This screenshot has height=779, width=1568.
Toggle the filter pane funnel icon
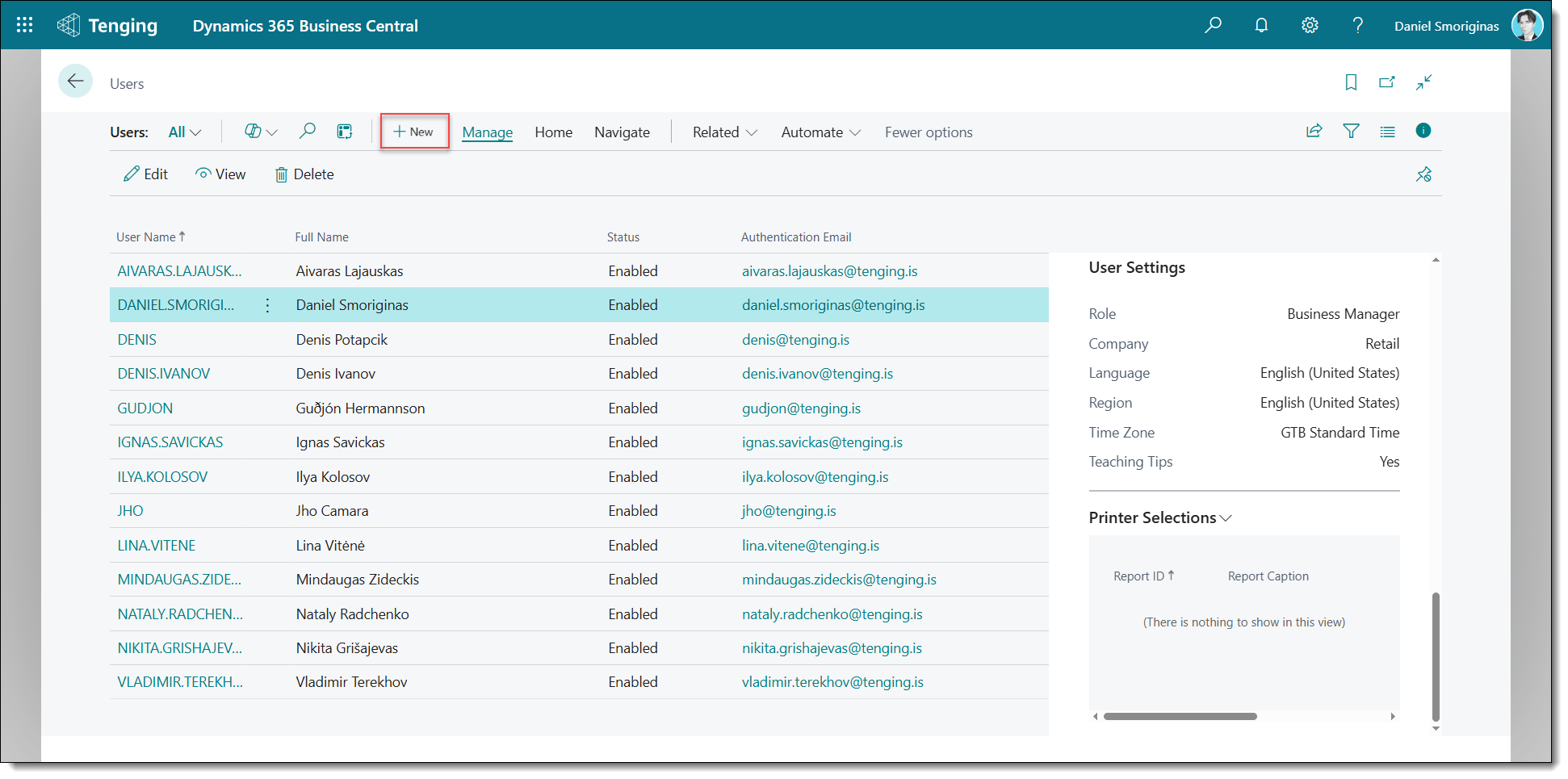[1351, 131]
